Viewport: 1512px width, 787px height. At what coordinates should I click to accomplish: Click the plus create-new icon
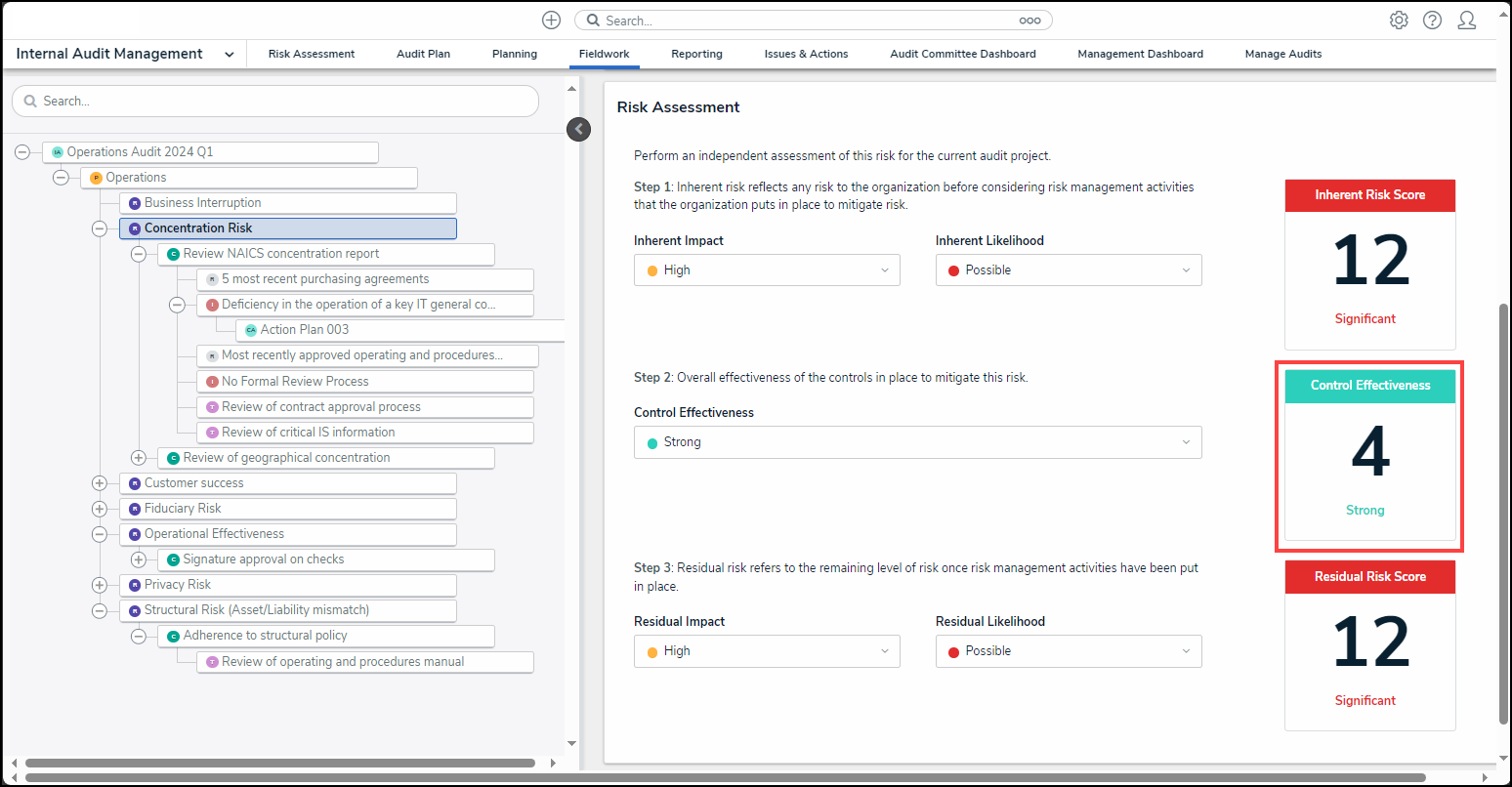551,21
